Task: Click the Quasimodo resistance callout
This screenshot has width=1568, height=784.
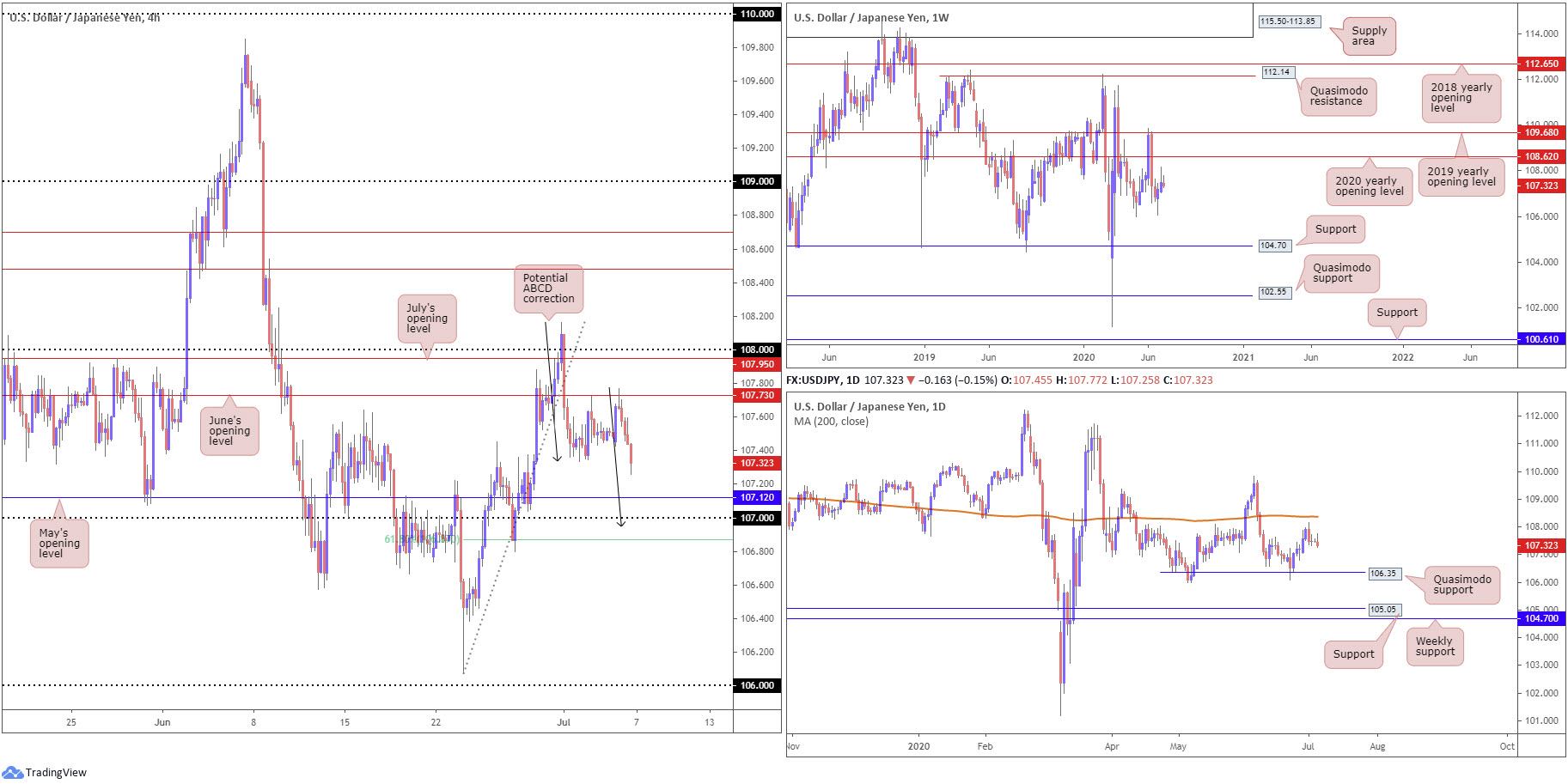Action: click(x=1339, y=96)
